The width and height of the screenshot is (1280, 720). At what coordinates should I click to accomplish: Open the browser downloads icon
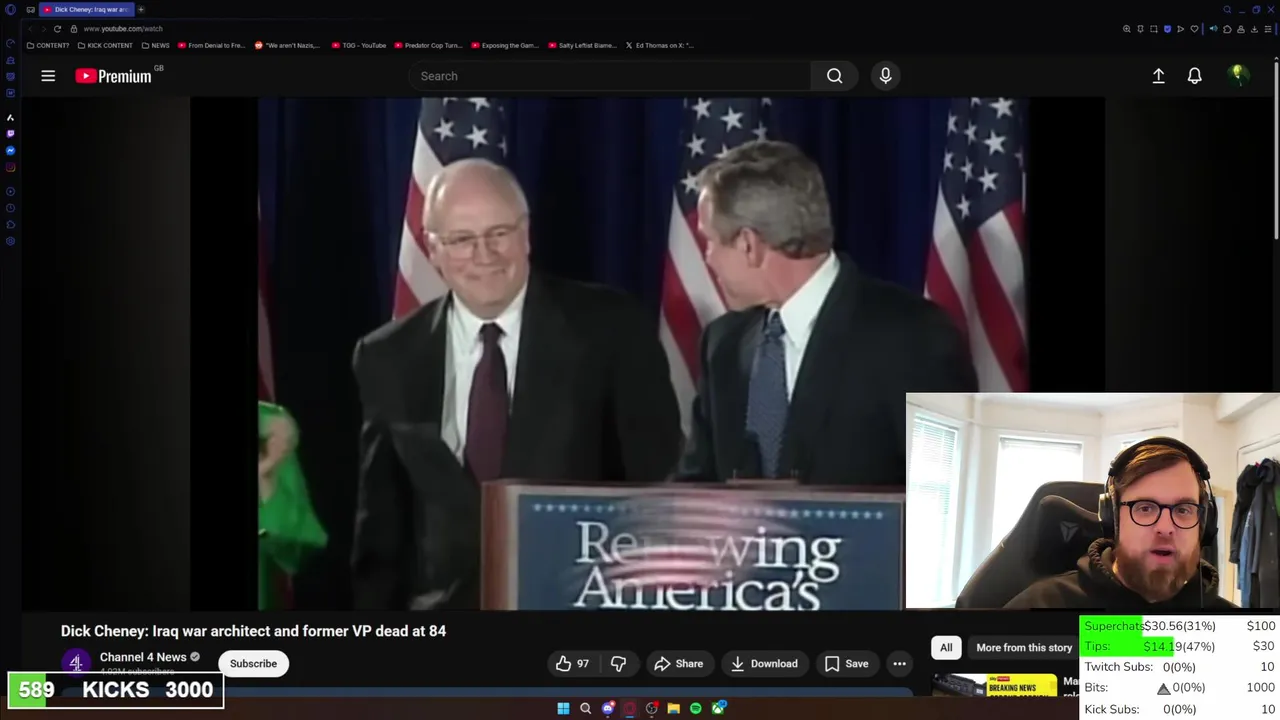click(1255, 29)
